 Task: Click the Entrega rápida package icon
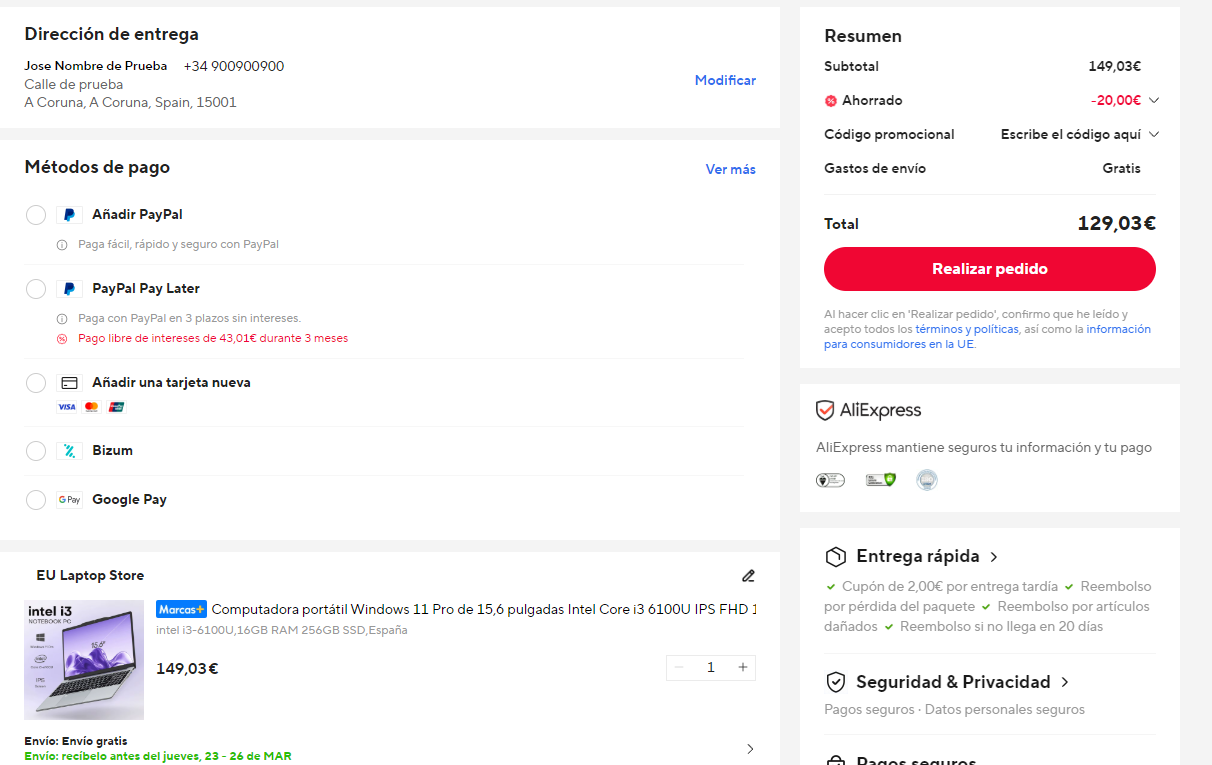click(x=835, y=557)
